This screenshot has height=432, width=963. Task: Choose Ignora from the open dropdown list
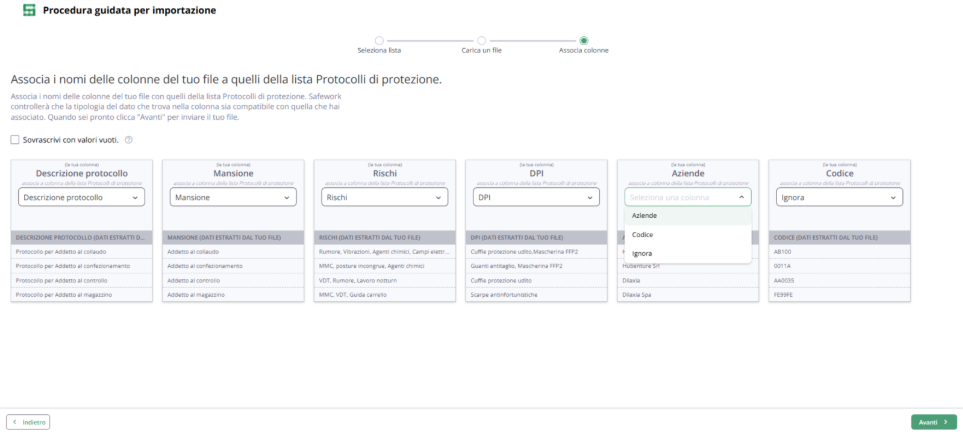pos(688,253)
